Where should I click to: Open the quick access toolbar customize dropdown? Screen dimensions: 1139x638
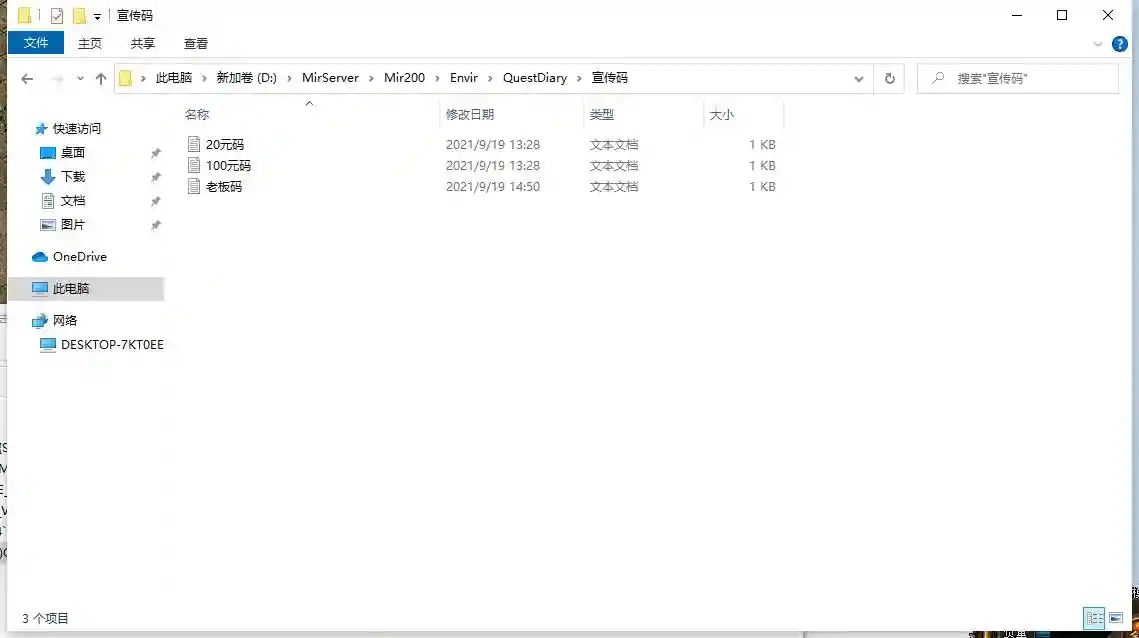[x=97, y=16]
